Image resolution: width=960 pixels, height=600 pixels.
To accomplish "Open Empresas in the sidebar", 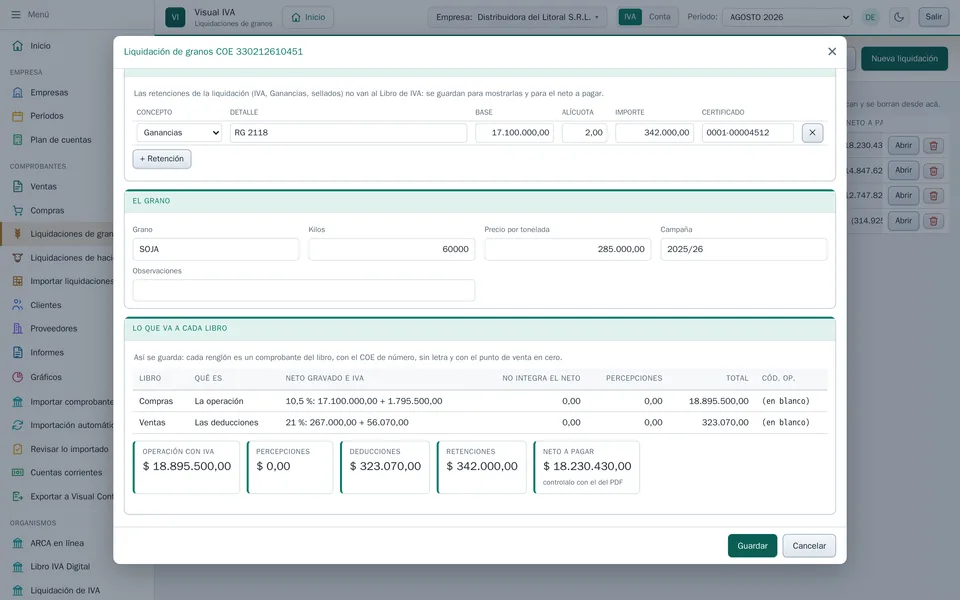I will (x=49, y=92).
